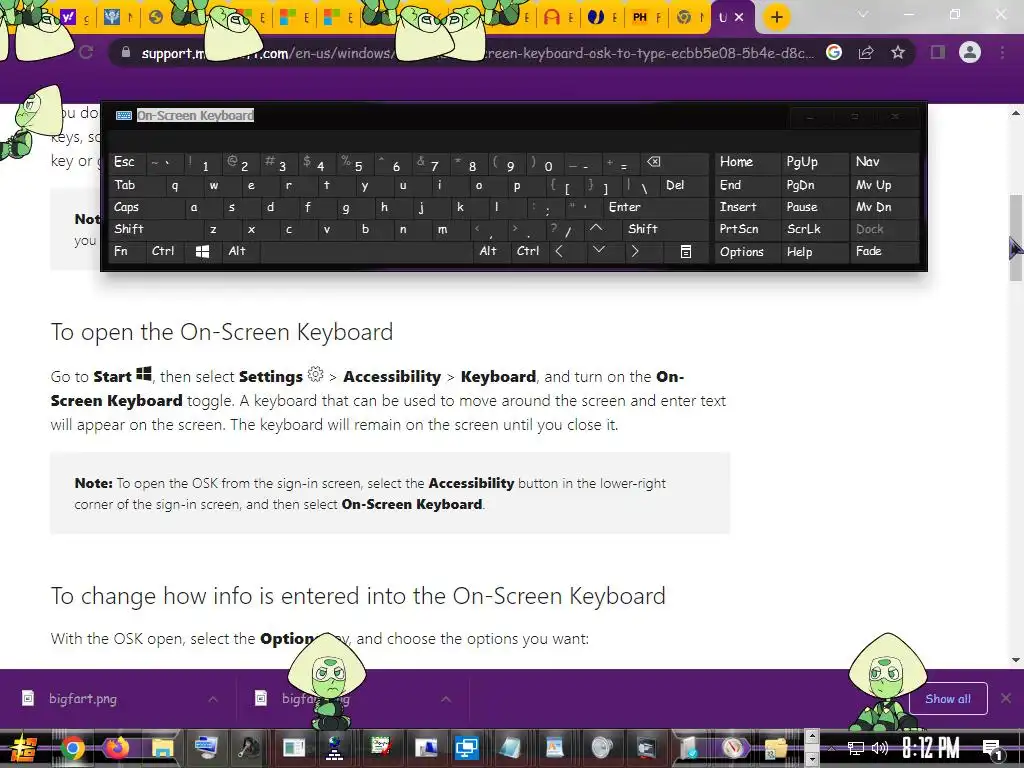This screenshot has width=1024, height=768.
Task: Open the Chrome three-dot menu
Action: click(x=1002, y=52)
